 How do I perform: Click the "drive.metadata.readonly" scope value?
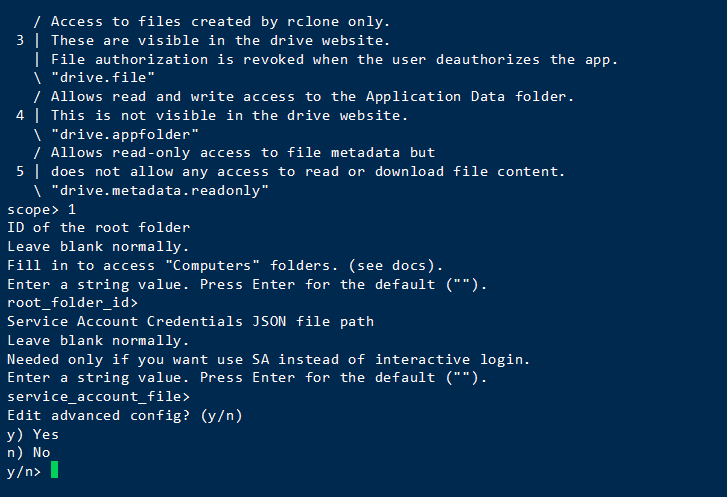160,190
